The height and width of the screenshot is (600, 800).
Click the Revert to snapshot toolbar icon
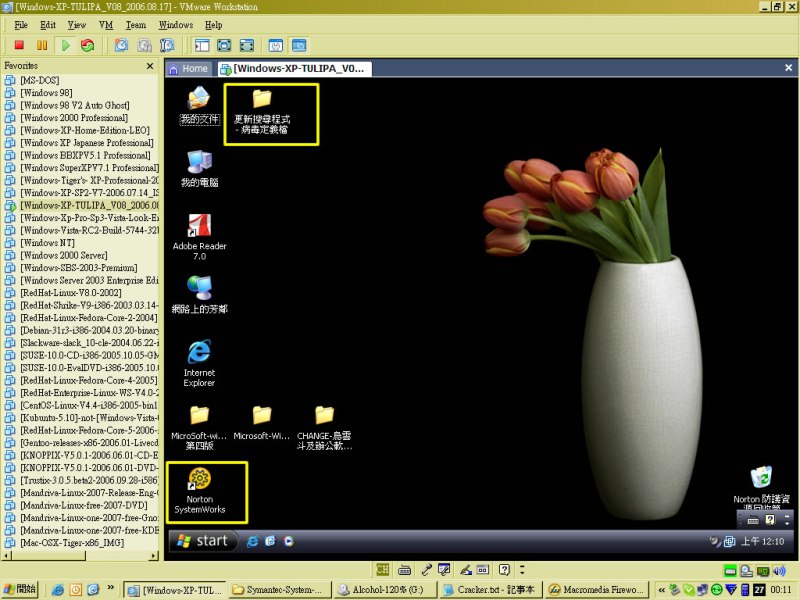(x=144, y=45)
